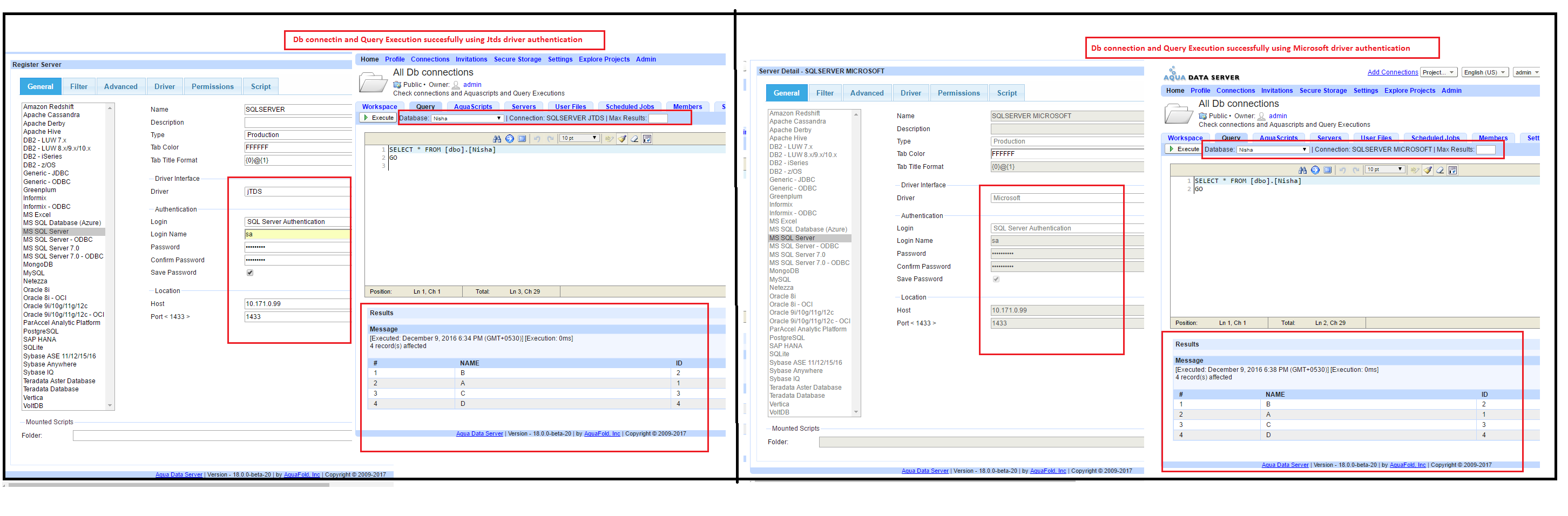
Task: Click the brush icon in the MICROSOFT query editor toolbar
Action: point(1428,171)
